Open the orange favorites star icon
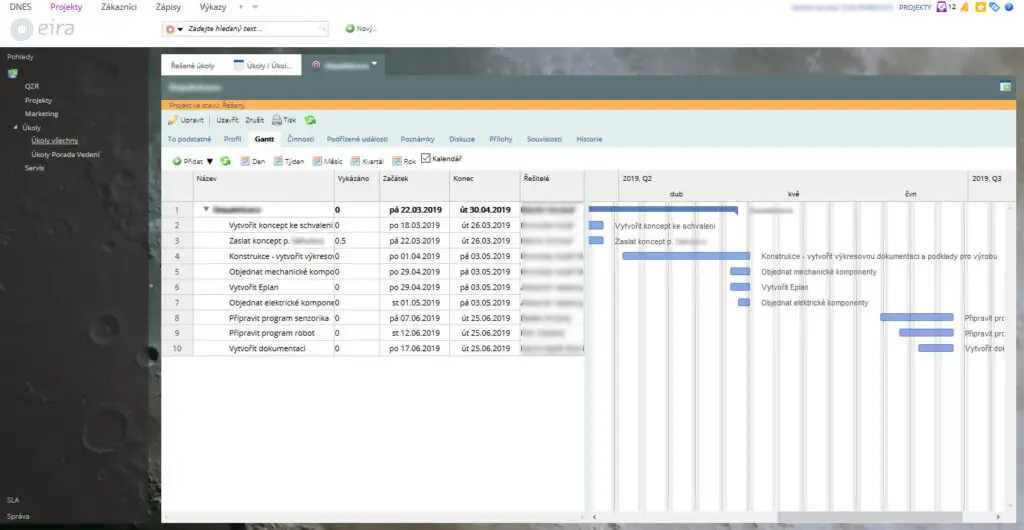Viewport: 1024px width, 530px height. (981, 7)
